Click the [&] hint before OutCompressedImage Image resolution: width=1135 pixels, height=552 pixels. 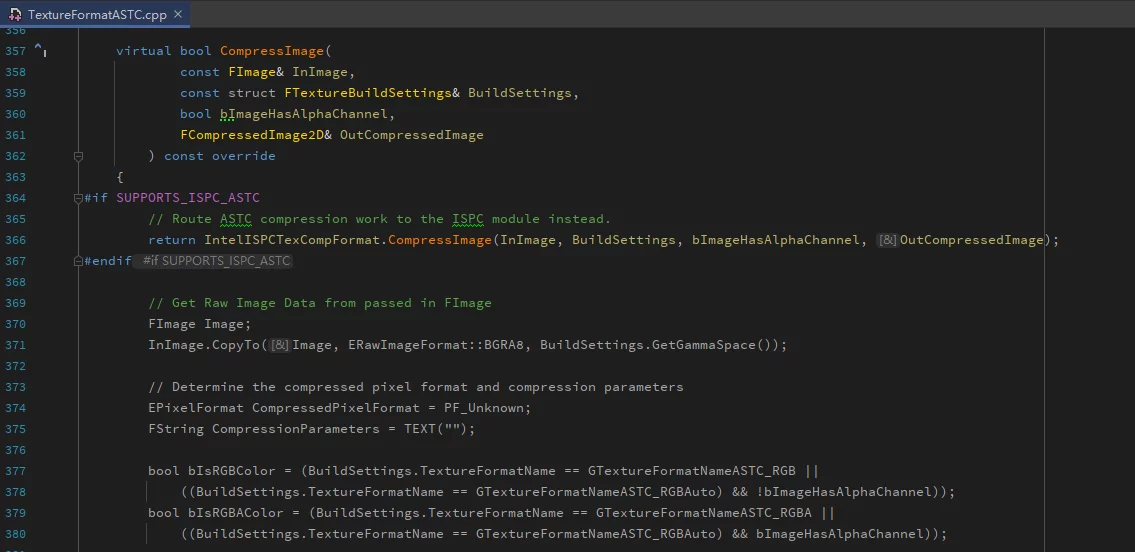(887, 240)
